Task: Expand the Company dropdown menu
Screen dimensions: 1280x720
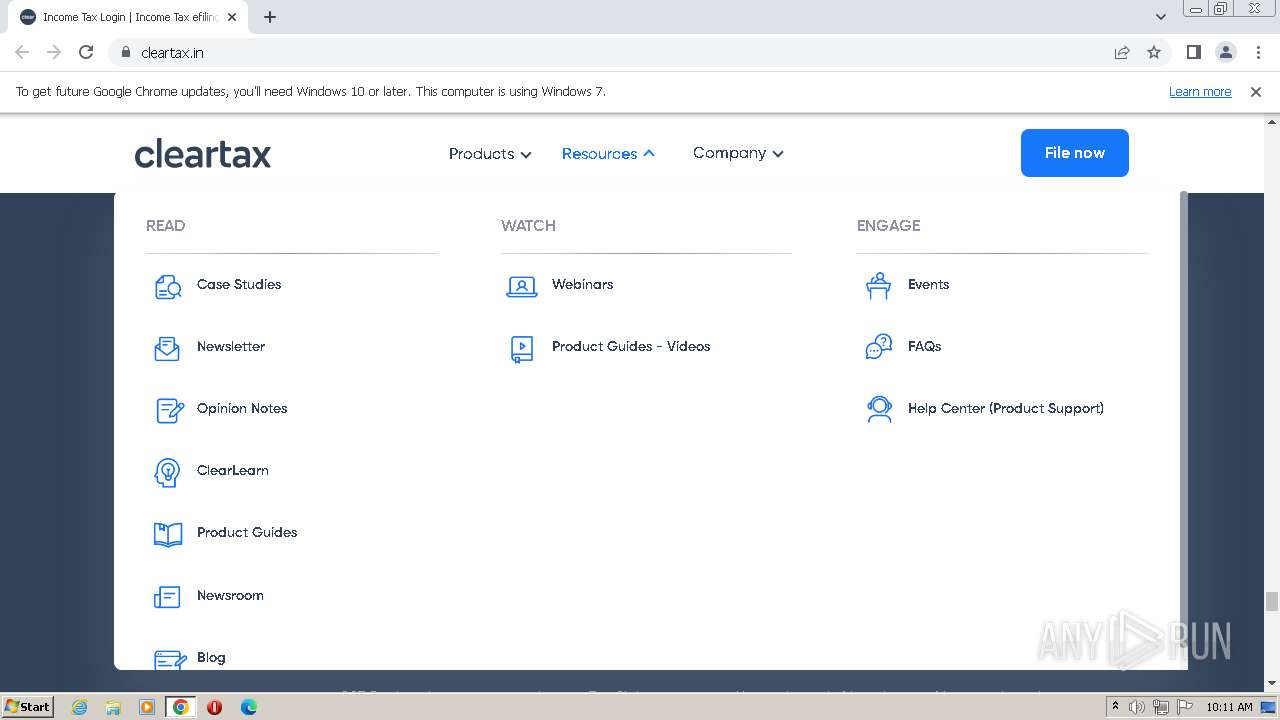Action: pos(738,153)
